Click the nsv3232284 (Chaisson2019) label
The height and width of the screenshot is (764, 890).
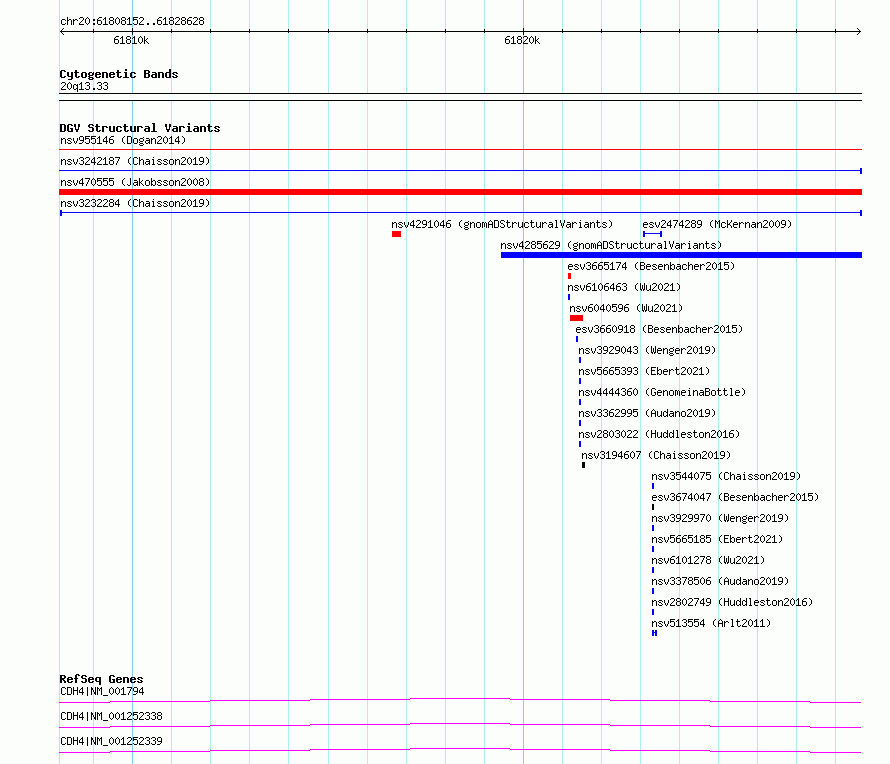pyautogui.click(x=135, y=203)
